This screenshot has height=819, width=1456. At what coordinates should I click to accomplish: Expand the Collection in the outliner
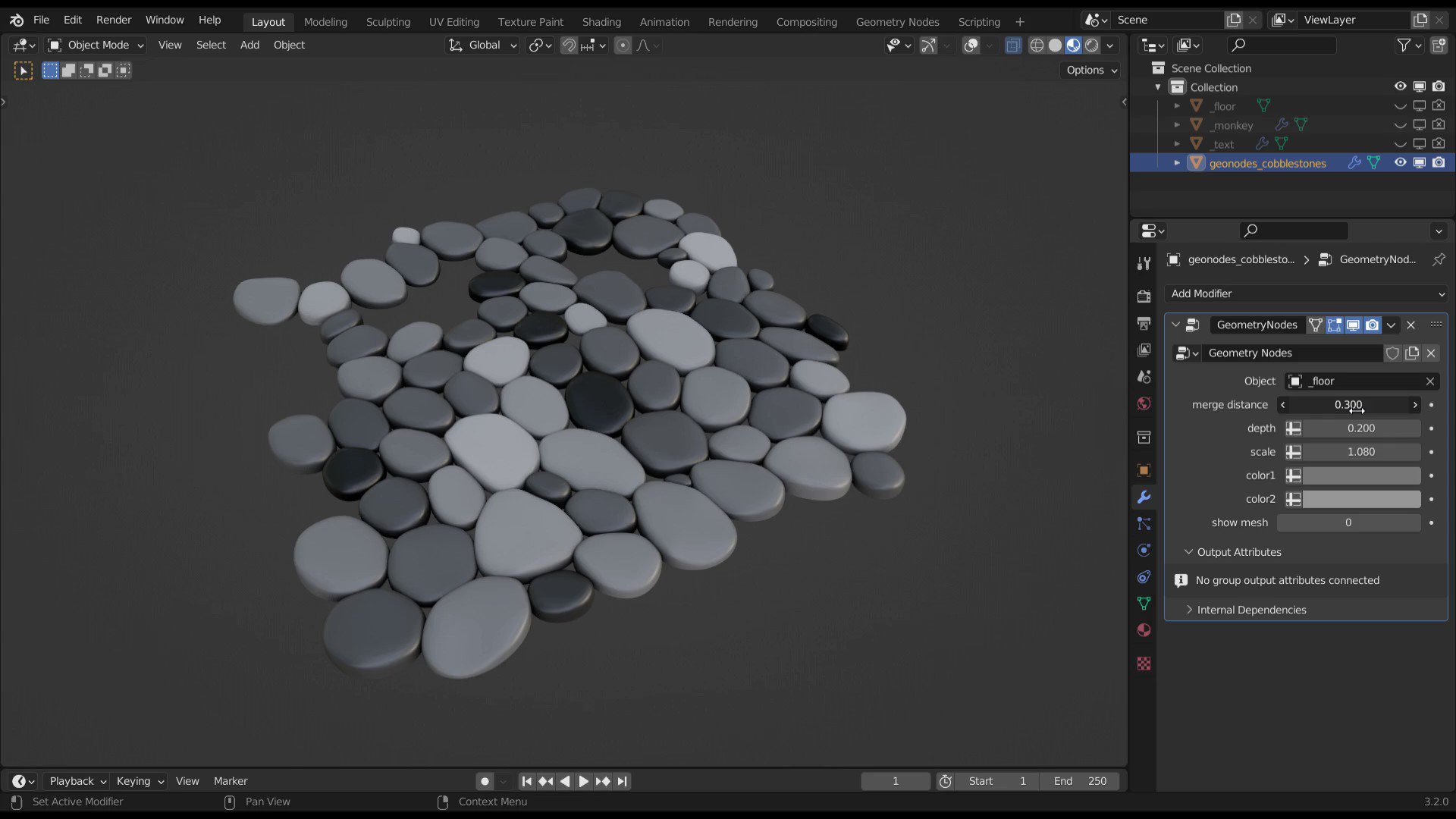(x=1158, y=87)
